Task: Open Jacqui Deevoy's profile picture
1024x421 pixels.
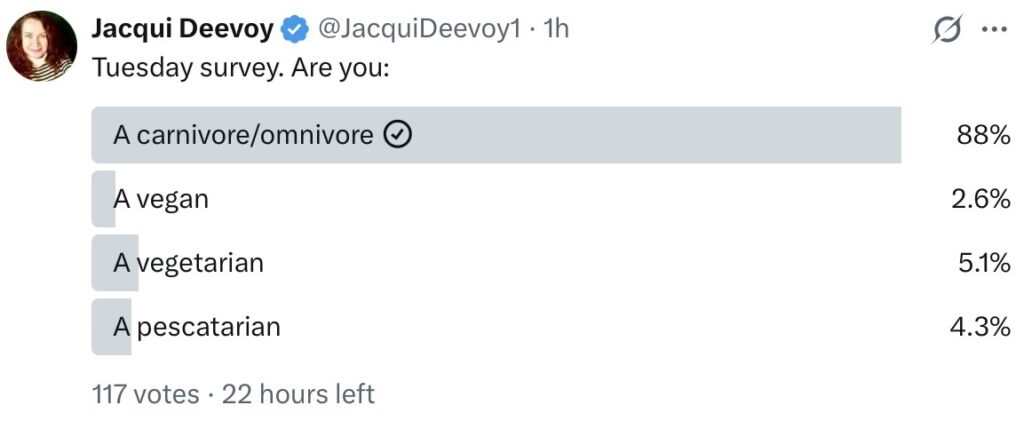Action: tap(41, 46)
